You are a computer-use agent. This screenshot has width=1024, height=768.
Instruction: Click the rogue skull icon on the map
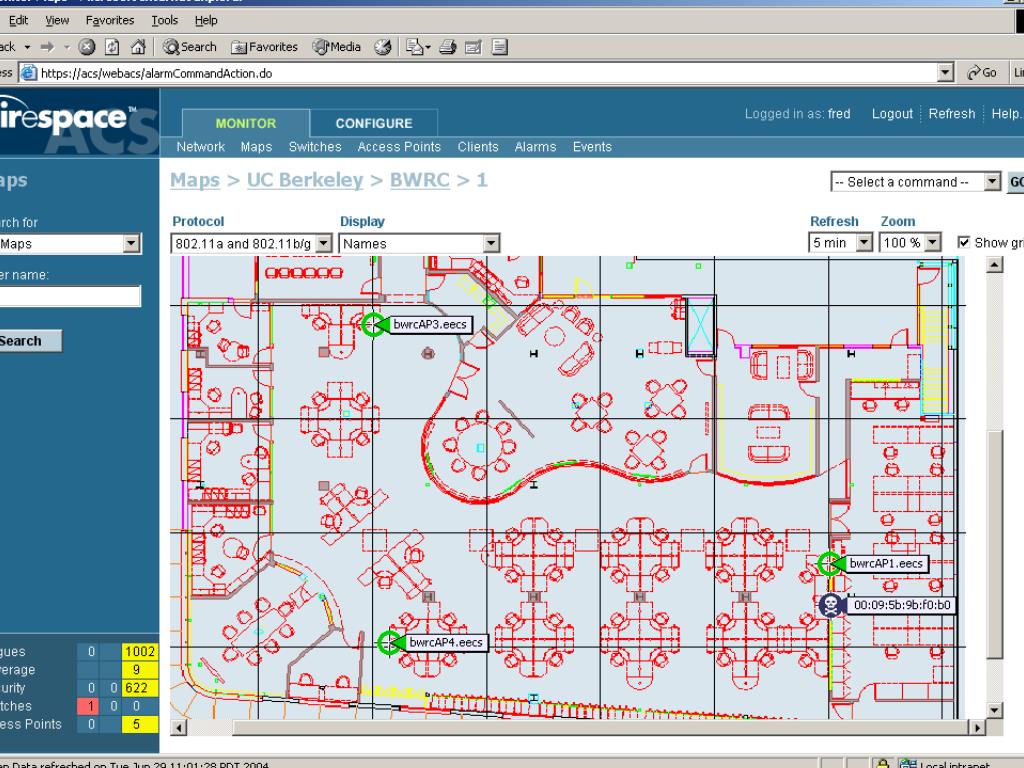(831, 605)
